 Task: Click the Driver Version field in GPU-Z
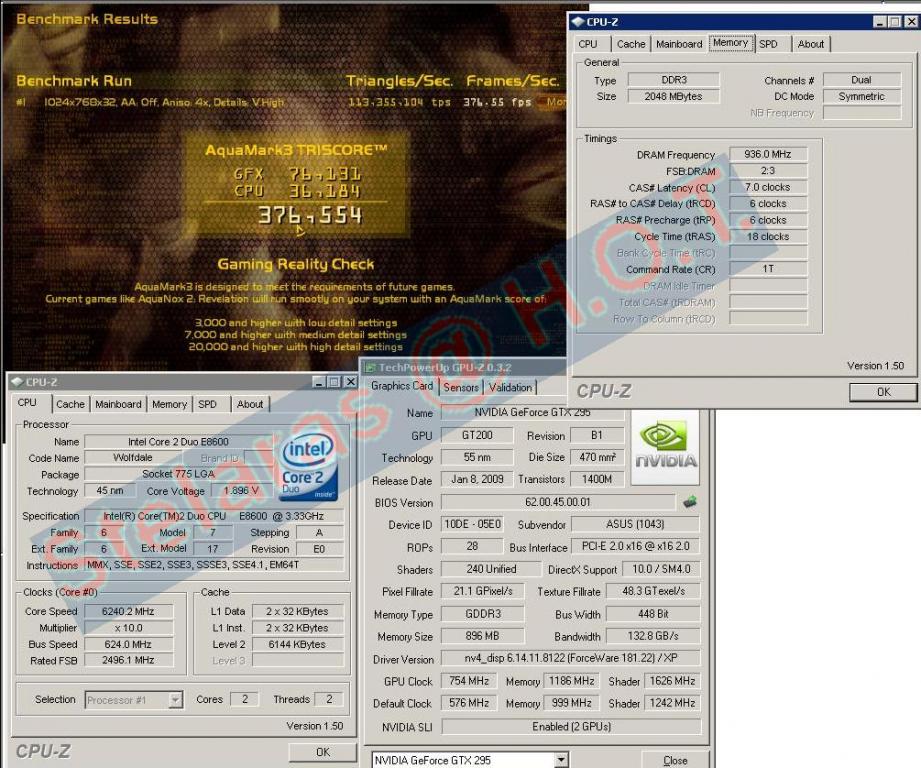571,658
